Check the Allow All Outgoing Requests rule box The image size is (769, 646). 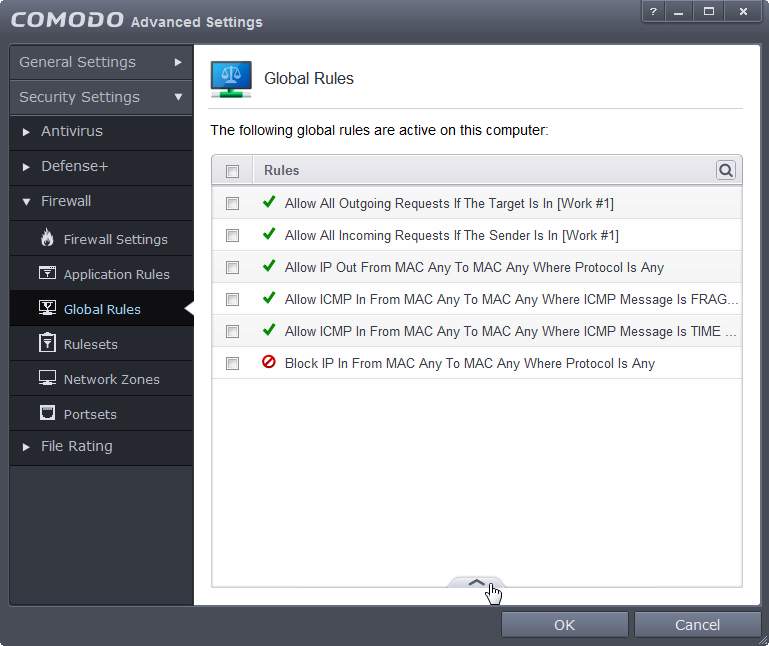233,203
